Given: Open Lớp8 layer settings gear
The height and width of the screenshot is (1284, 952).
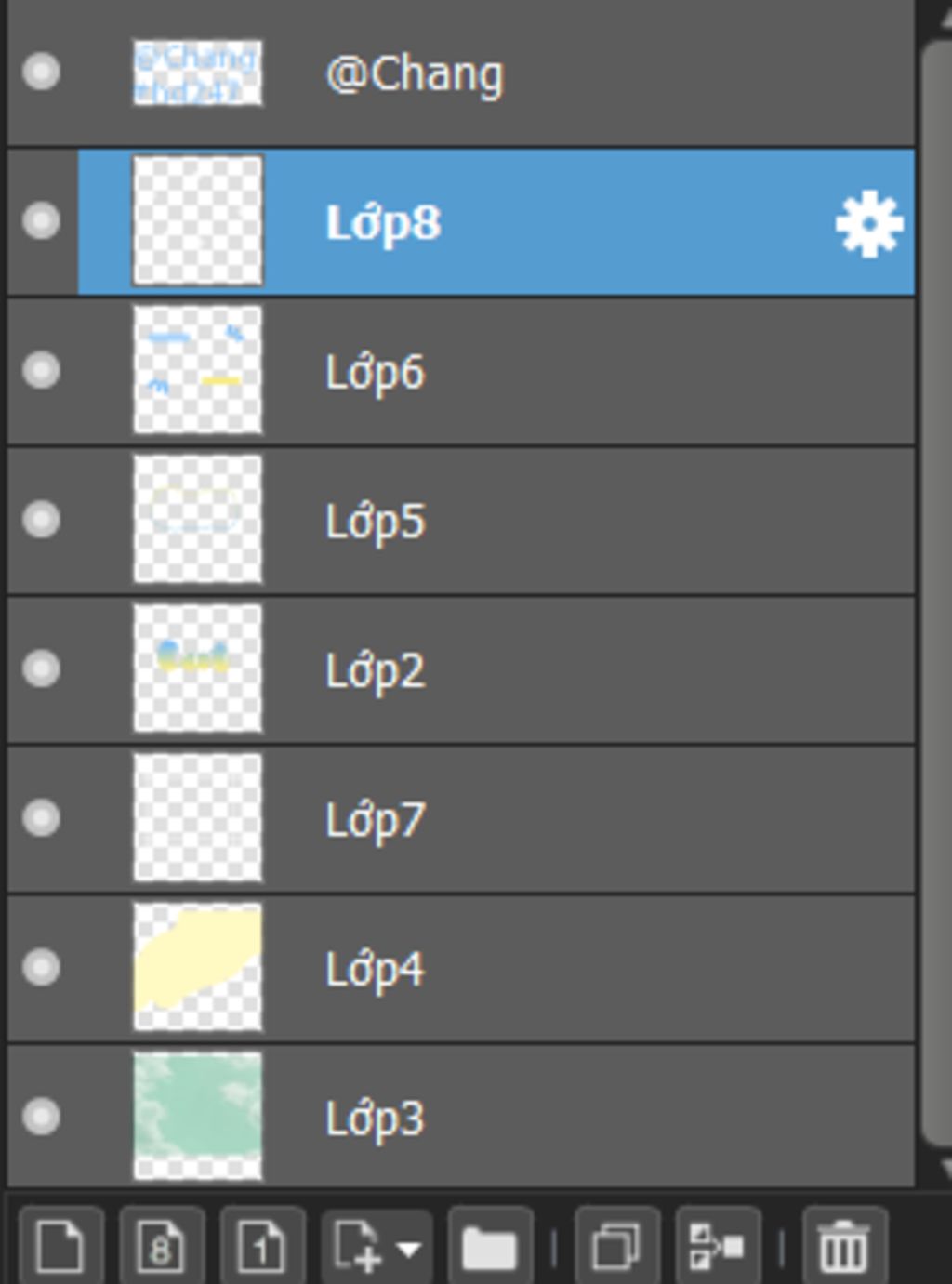Looking at the screenshot, I should [x=868, y=223].
